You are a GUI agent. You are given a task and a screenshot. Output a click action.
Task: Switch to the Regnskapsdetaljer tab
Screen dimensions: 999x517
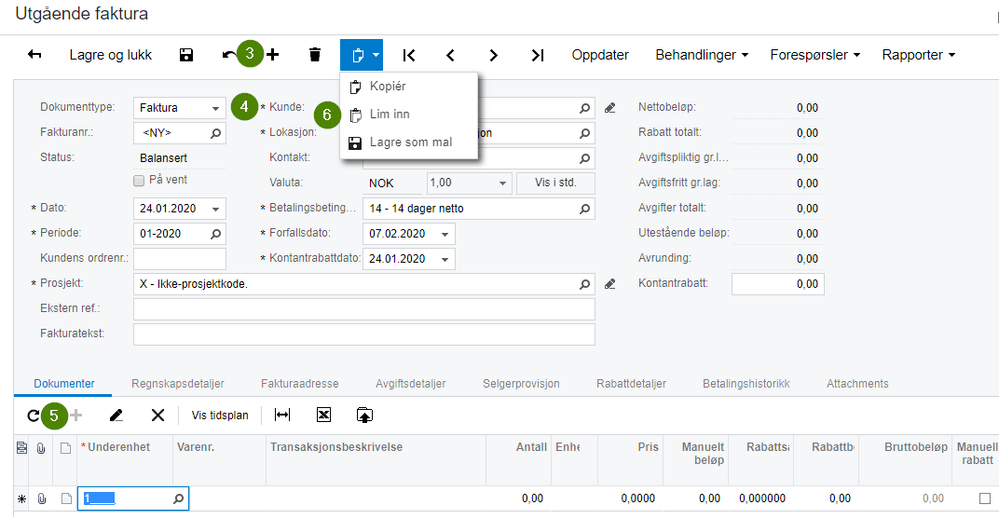[x=177, y=383]
